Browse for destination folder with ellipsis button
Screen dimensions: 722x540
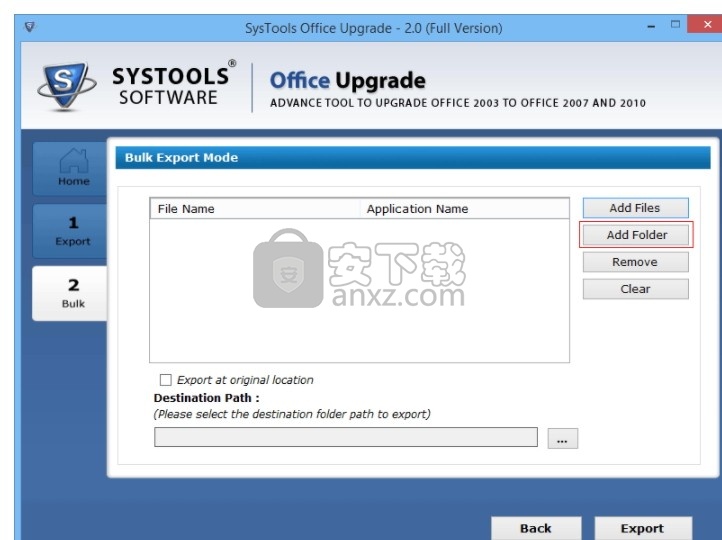click(562, 438)
